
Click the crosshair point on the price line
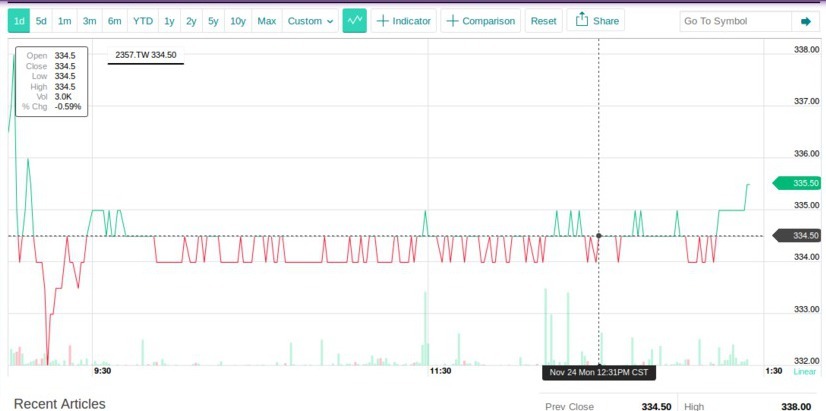[x=599, y=236]
